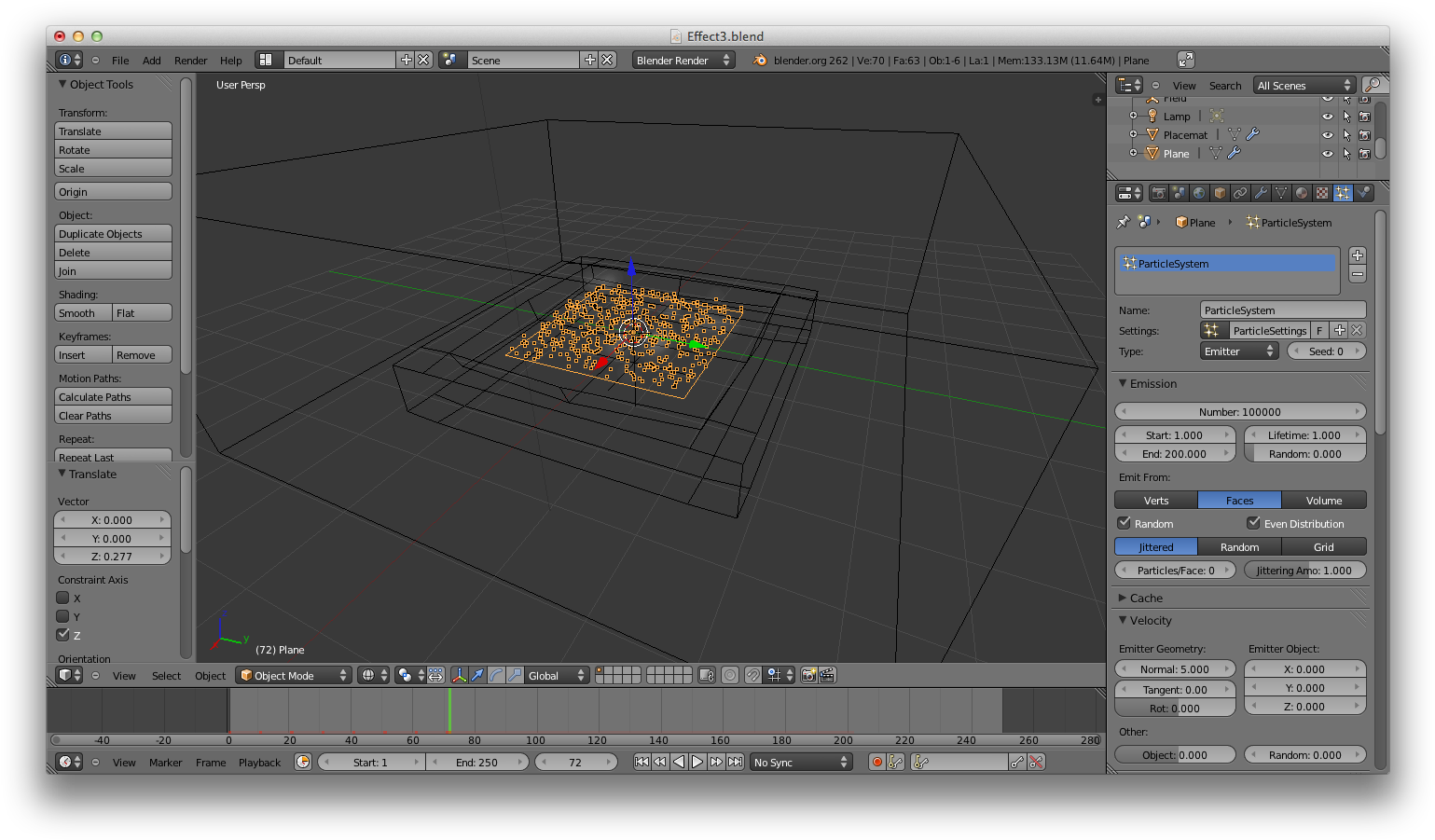1435x840 pixels.
Task: Open the Render menu
Action: coord(190,60)
